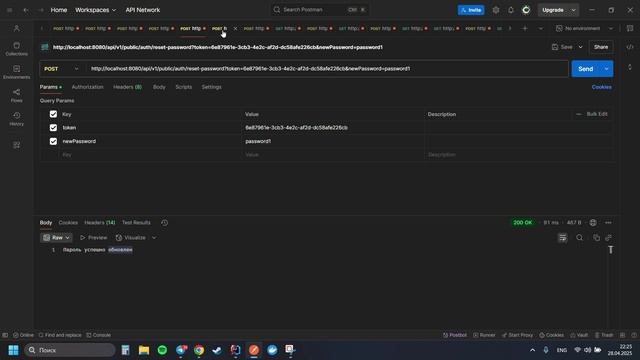The height and width of the screenshot is (360, 640).
Task: Uncheck the newPassword parameter checkbox
Action: 53,141
